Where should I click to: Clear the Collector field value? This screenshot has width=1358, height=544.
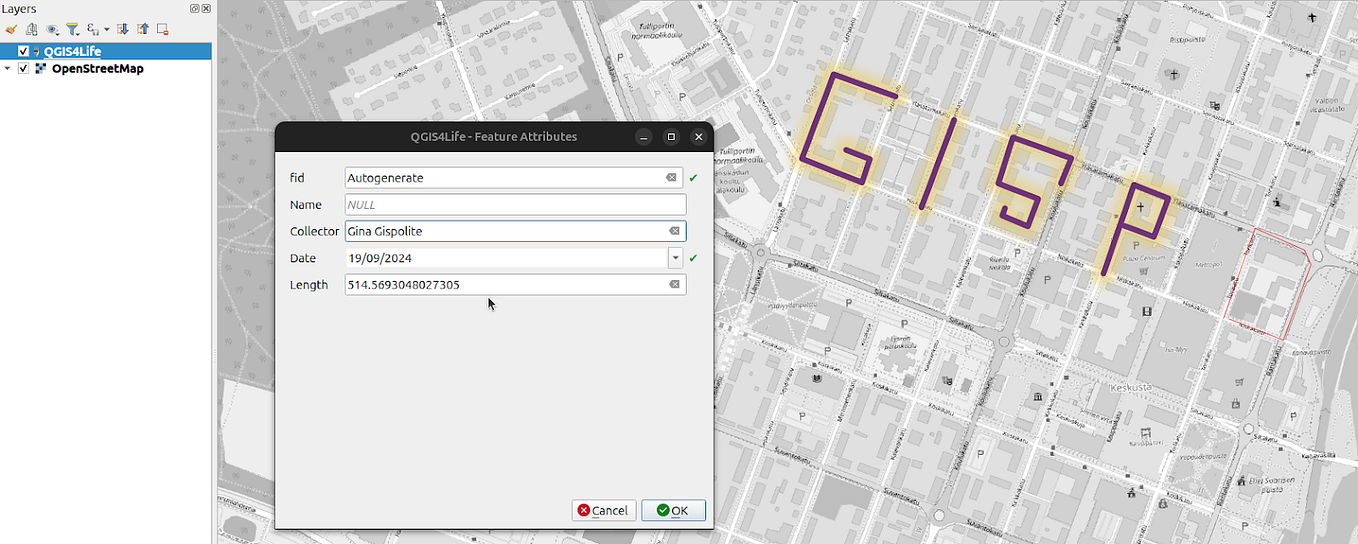[x=674, y=231]
